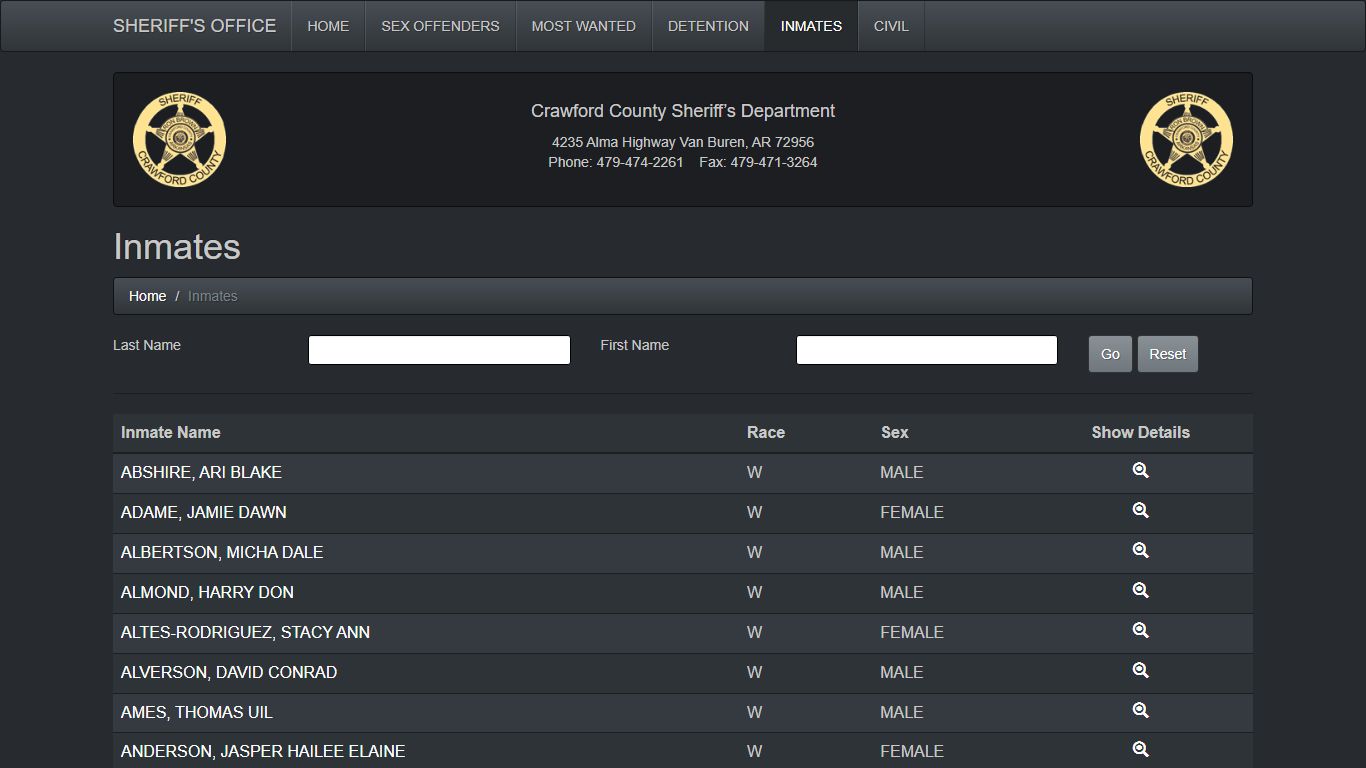Show details for ADAME, JAMIE DAWN
Viewport: 1366px width, 768px height.
[1140, 511]
